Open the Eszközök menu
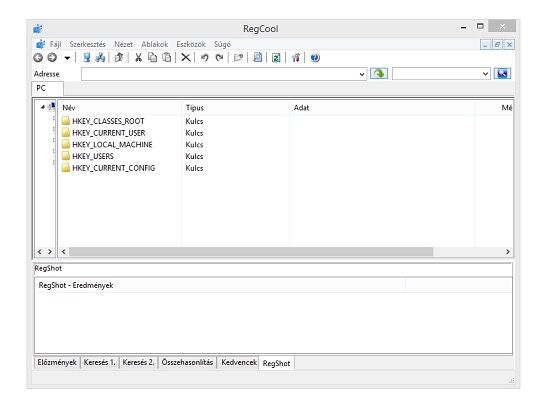This screenshot has width=550, height=416. 191,45
